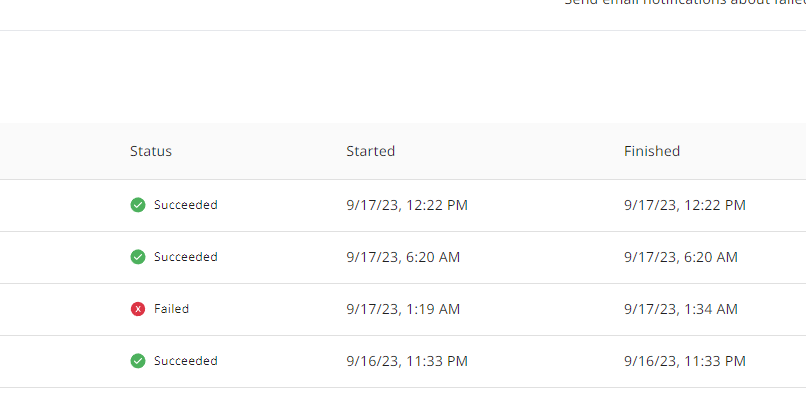
Task: Click finished time 9/17/23, 6:20 AM
Action: tap(681, 257)
